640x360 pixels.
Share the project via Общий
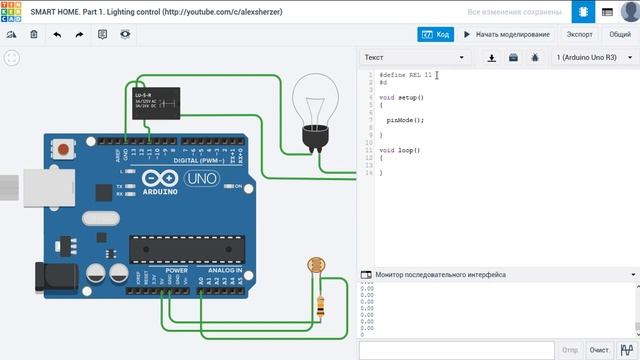pos(620,35)
